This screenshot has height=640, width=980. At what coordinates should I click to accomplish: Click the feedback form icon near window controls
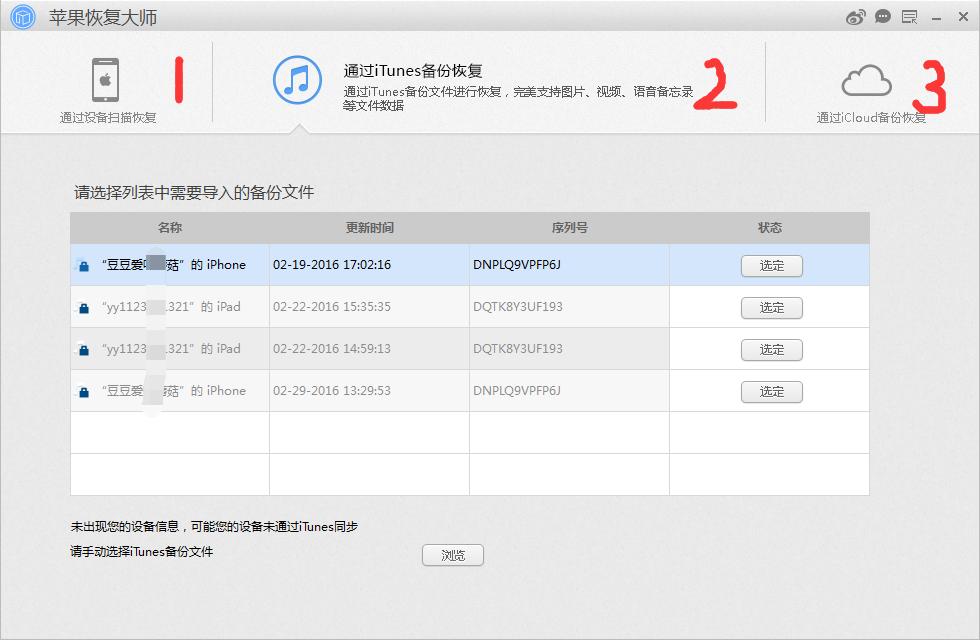[910, 16]
